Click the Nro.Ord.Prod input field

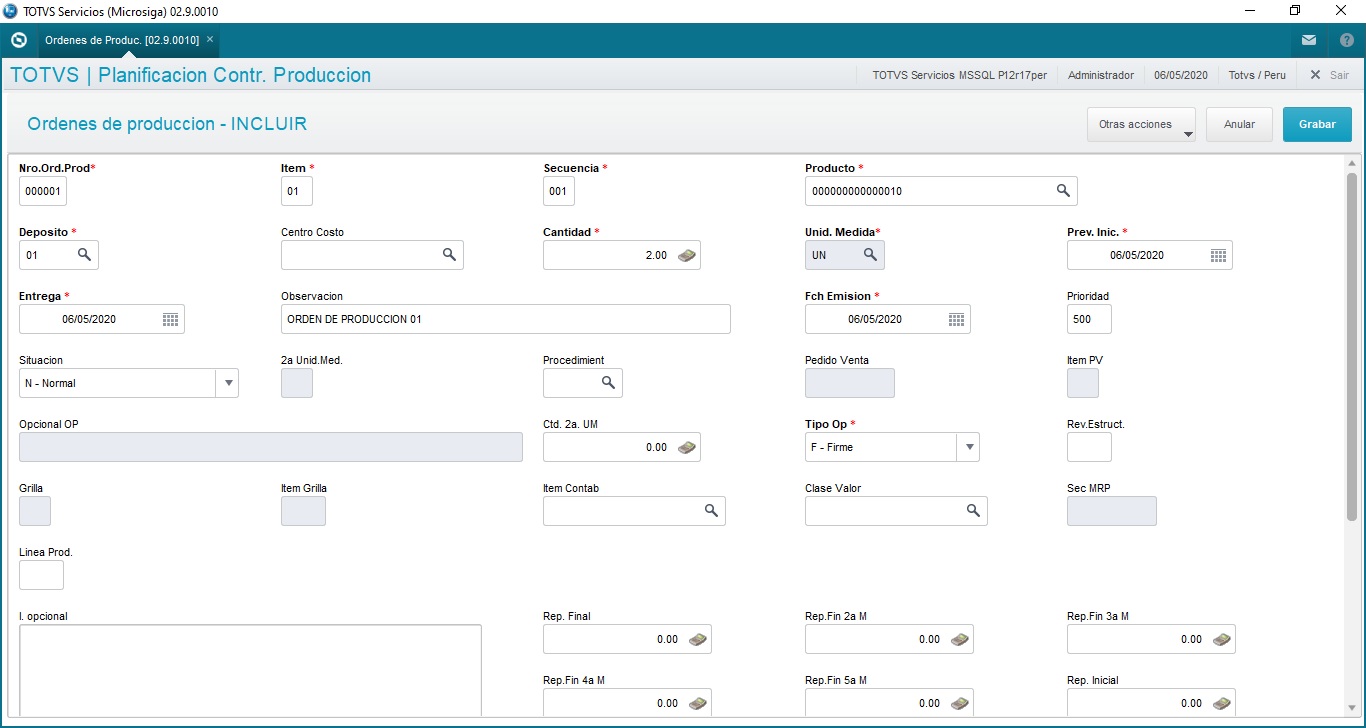coord(43,191)
